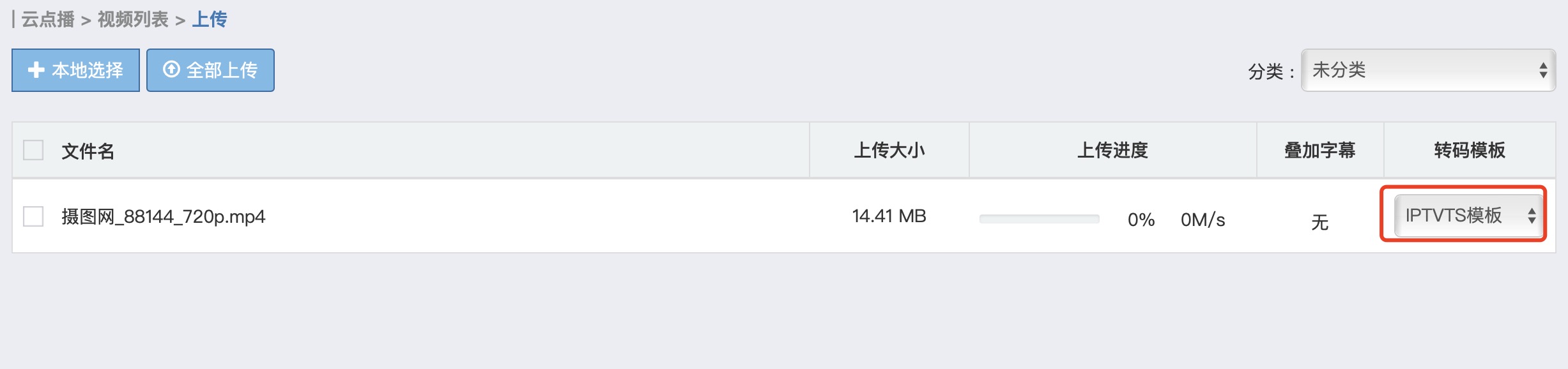Viewport: 1568px width, 369px height.
Task: Click the 0M/s upload speed text
Action: (1203, 220)
